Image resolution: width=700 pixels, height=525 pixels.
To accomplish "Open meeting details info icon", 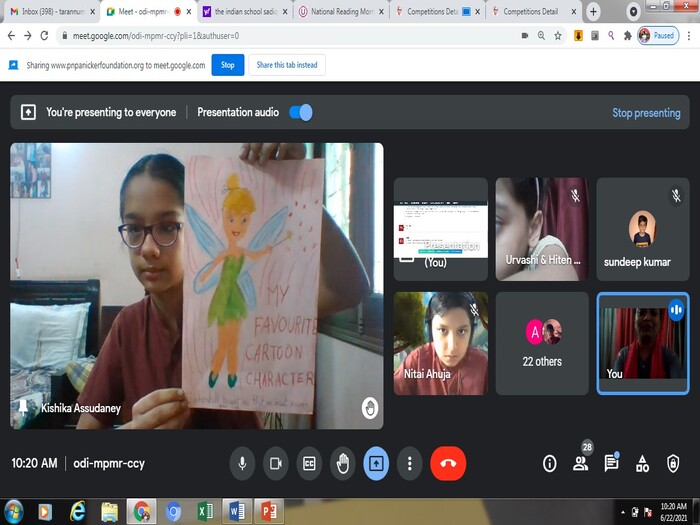I will click(550, 463).
